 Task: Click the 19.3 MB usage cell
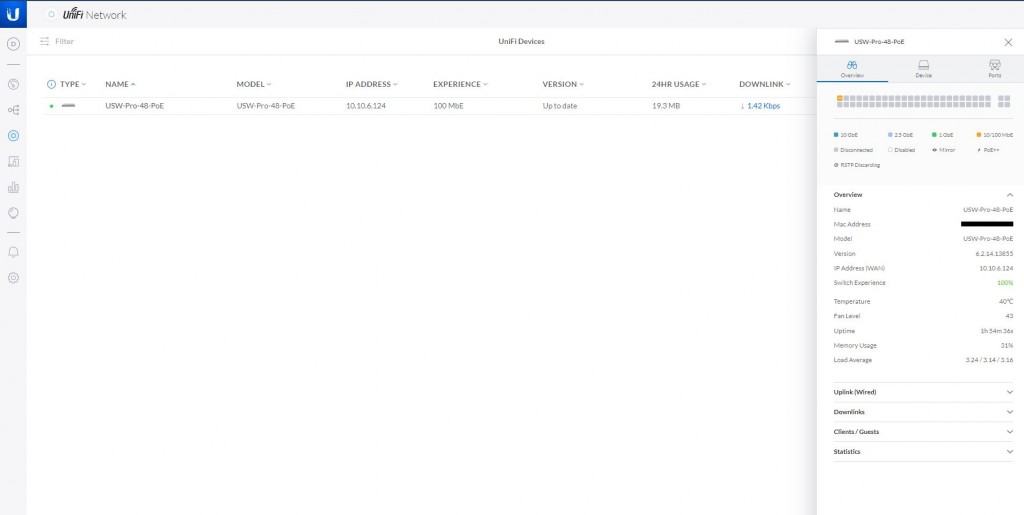[x=665, y=106]
